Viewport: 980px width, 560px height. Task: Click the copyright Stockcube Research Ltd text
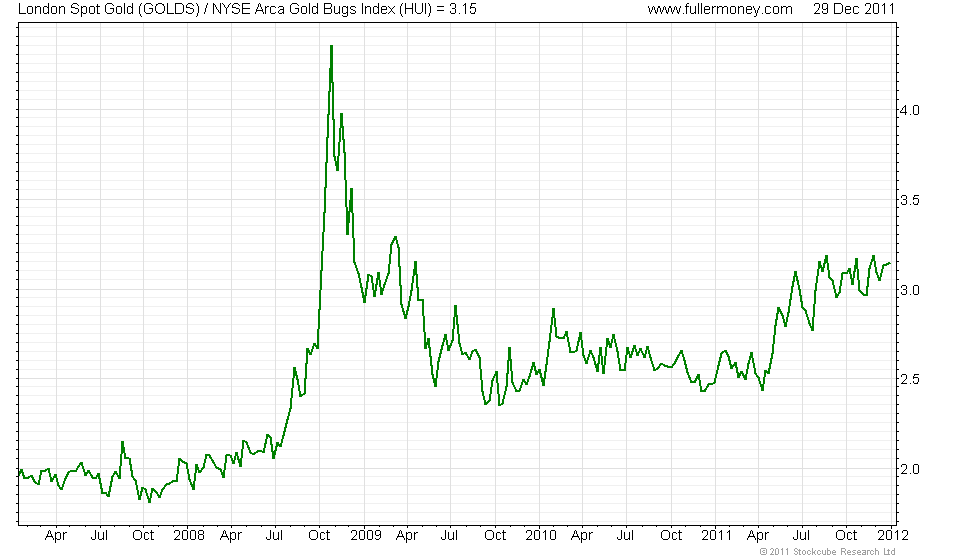pyautogui.click(x=828, y=552)
